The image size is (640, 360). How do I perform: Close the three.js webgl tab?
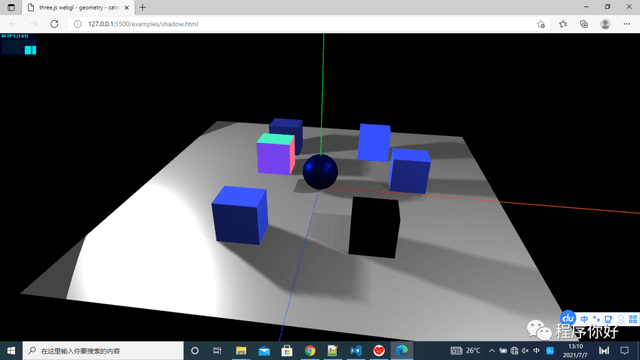(x=127, y=7)
